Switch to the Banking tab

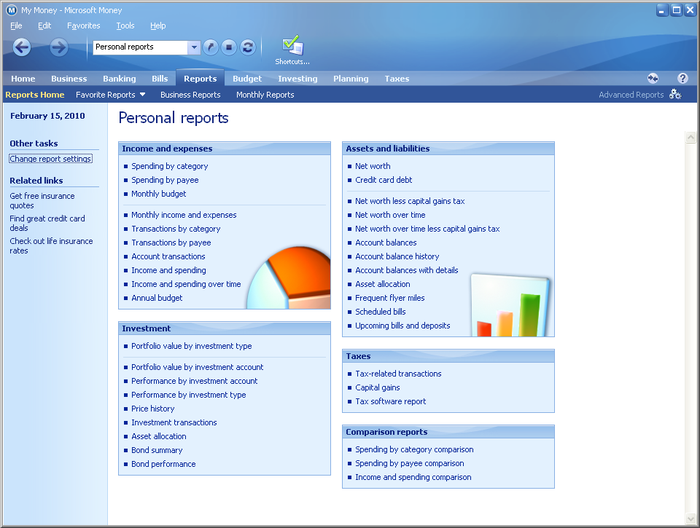(119, 79)
